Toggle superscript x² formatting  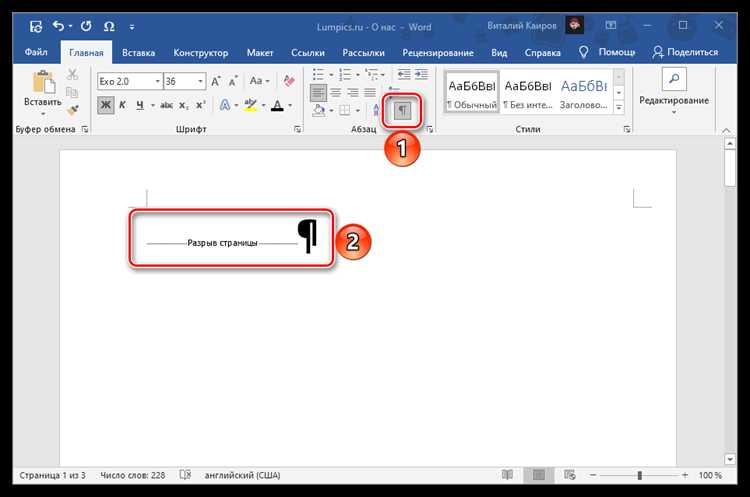click(x=201, y=105)
